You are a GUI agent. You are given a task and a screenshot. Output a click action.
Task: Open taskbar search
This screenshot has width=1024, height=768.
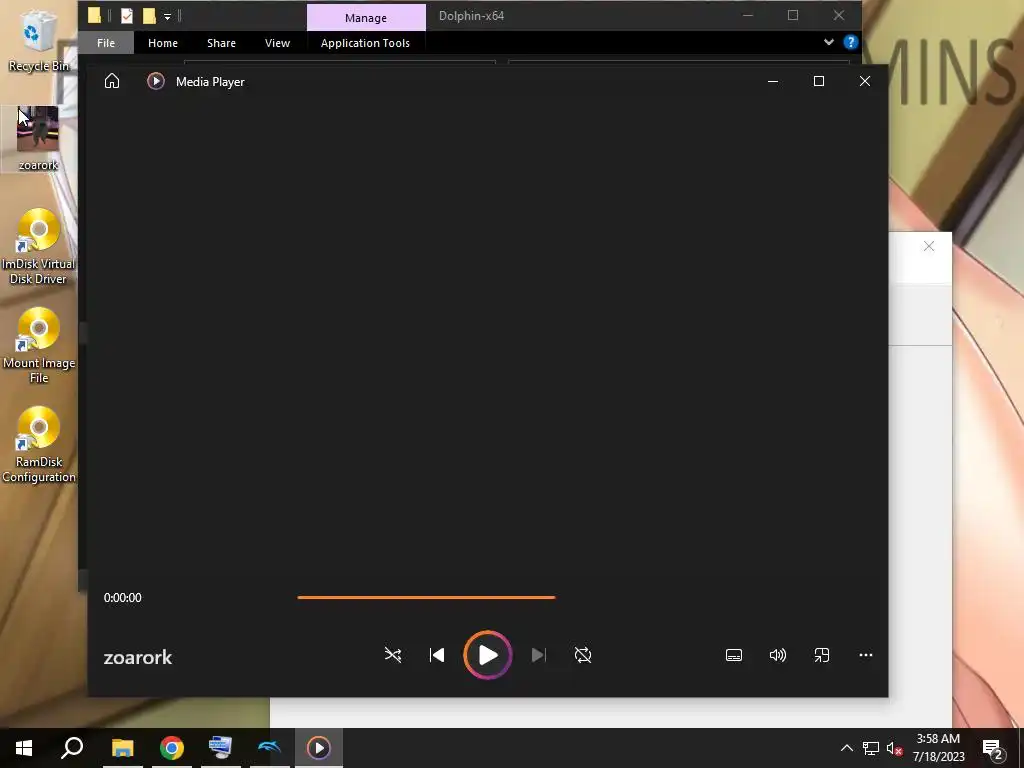[72, 748]
